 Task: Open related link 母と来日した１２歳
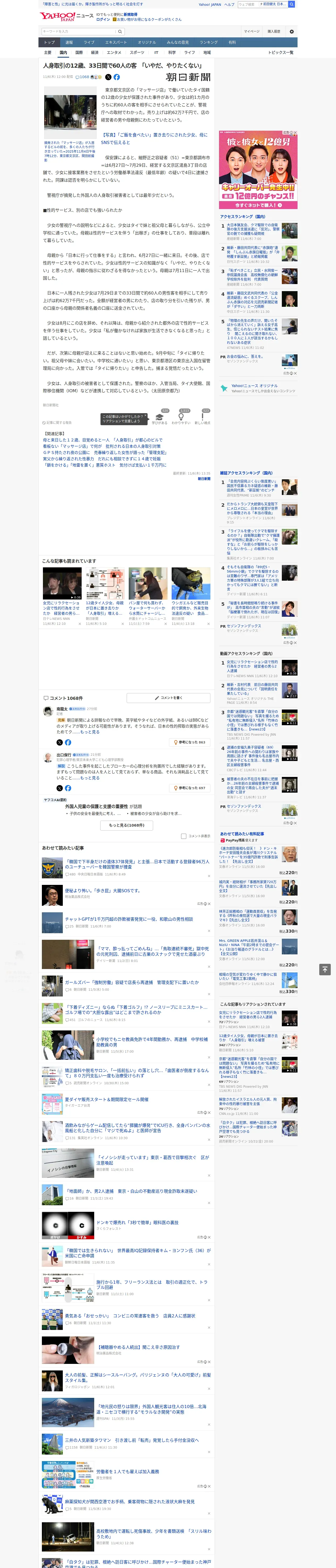(x=102, y=440)
